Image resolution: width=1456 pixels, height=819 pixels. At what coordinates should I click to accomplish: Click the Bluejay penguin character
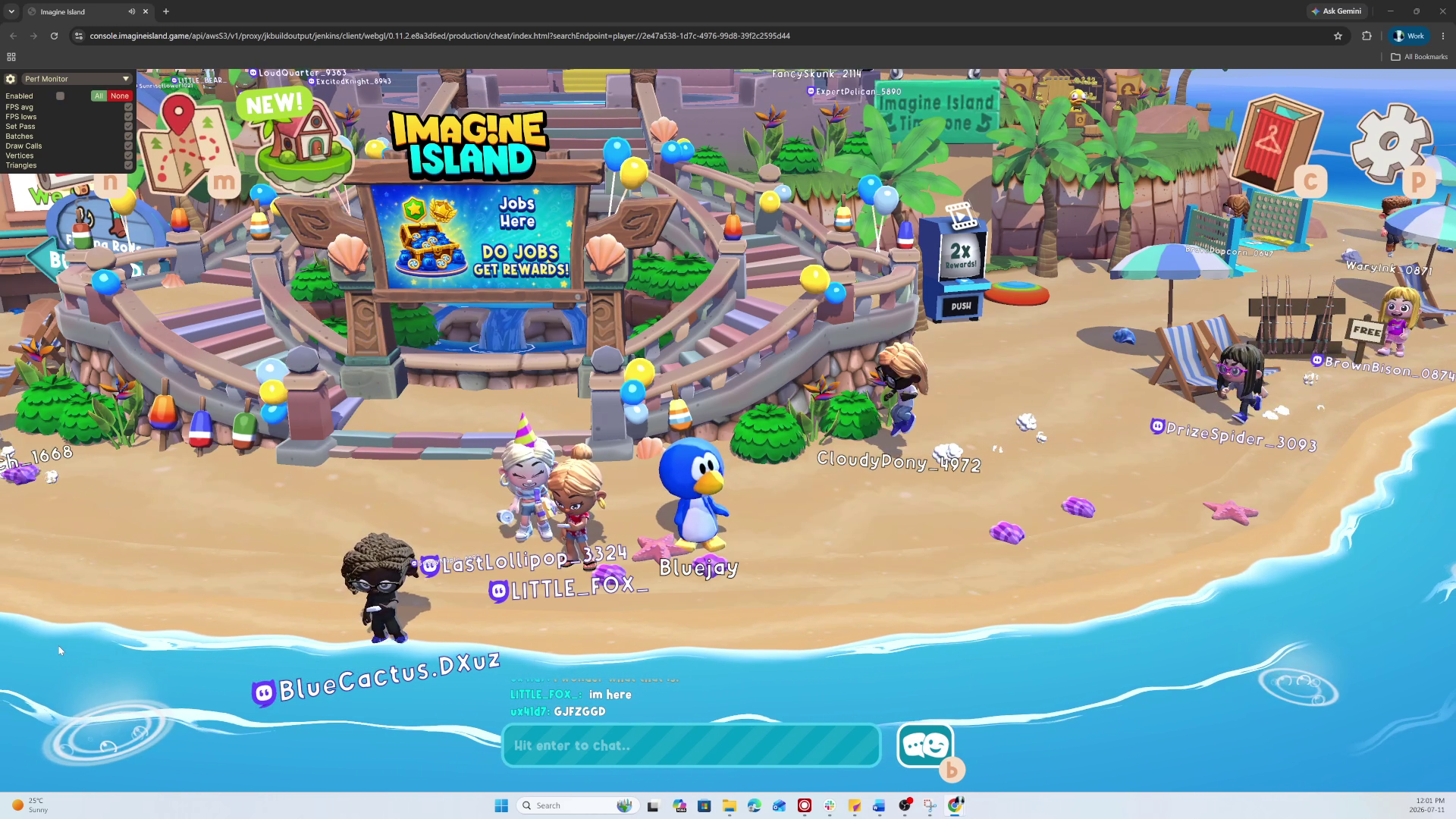coord(695,493)
